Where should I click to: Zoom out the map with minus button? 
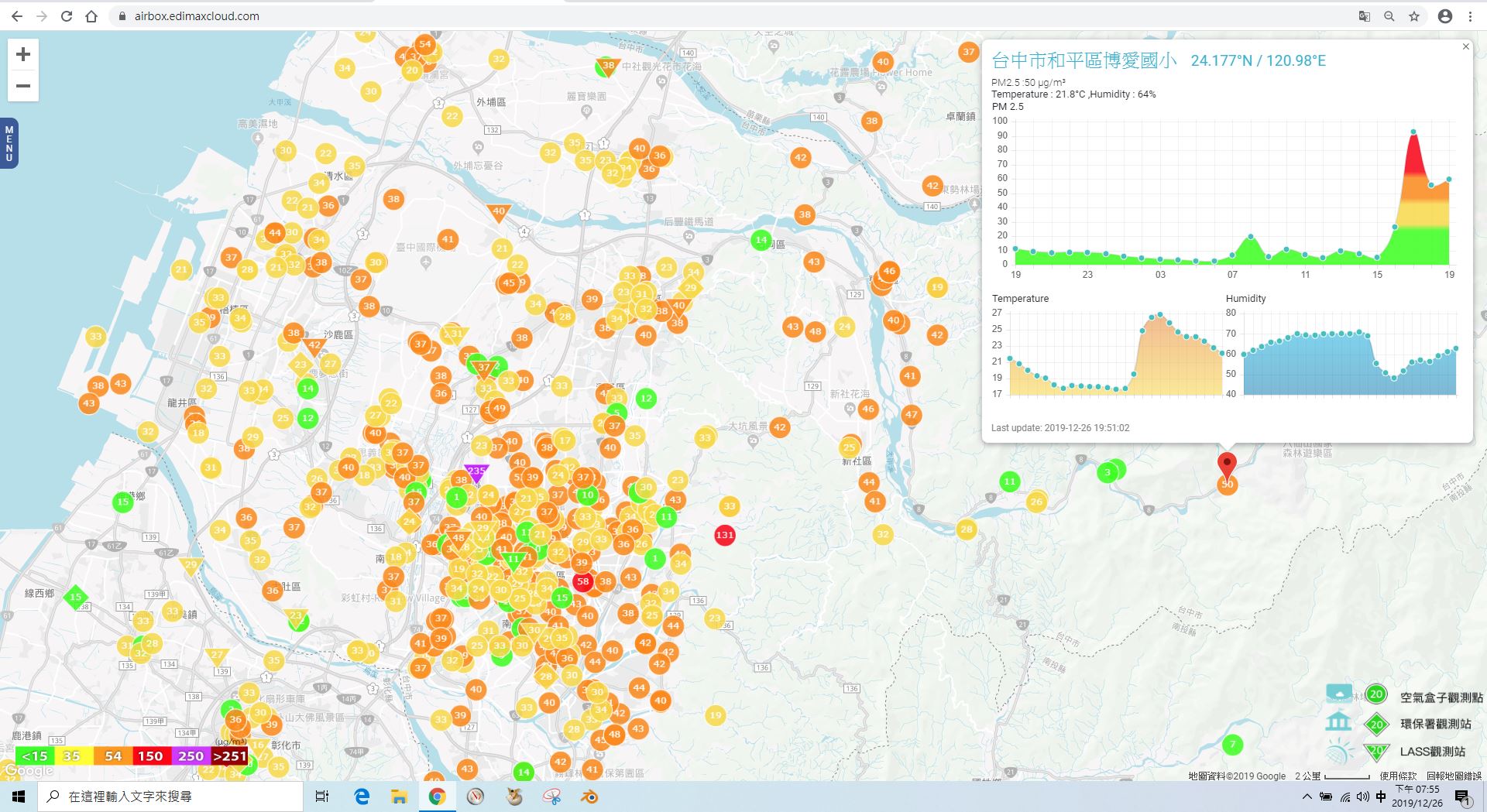(23, 86)
